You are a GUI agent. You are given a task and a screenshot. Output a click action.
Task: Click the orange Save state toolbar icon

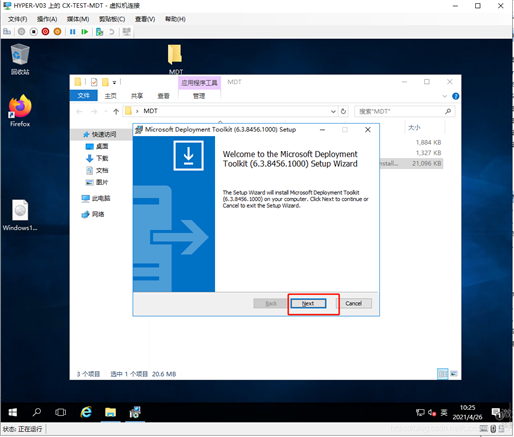(x=57, y=32)
